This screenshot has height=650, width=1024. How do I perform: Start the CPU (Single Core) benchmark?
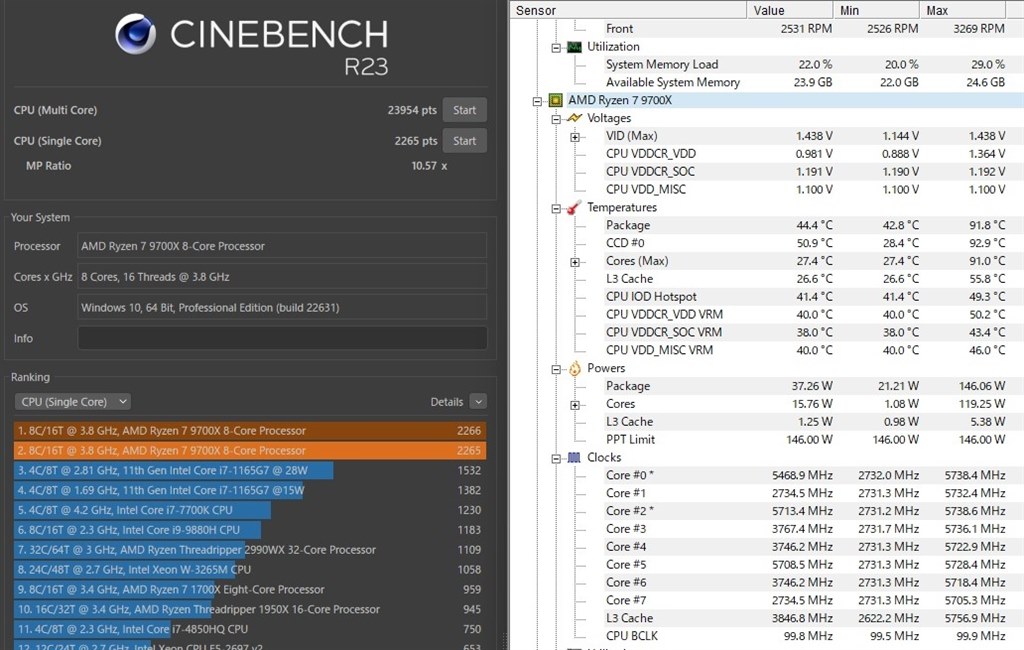click(464, 140)
